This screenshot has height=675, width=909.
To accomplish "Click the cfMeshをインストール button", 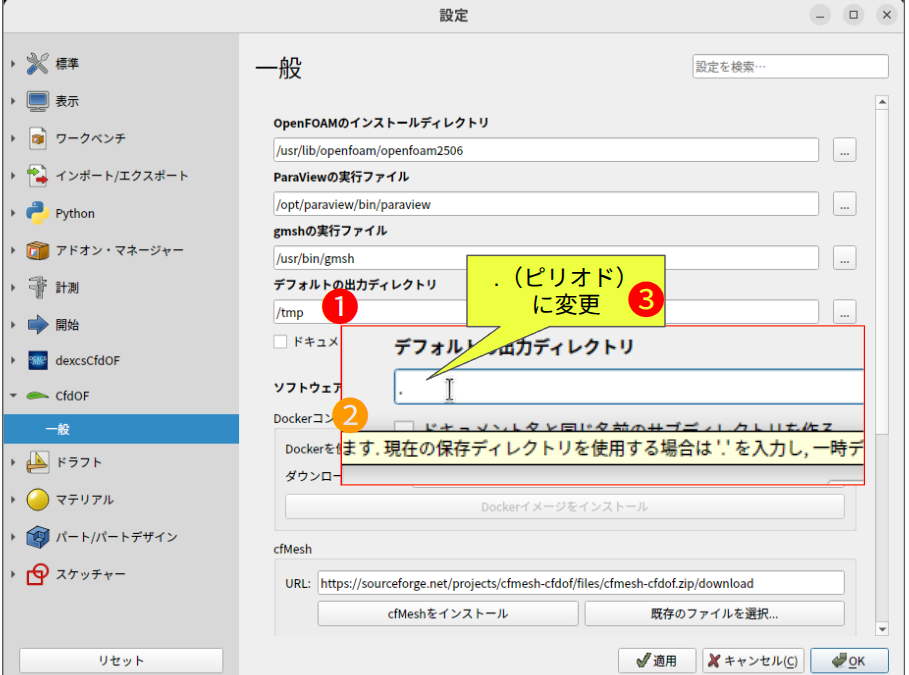I will coord(447,613).
